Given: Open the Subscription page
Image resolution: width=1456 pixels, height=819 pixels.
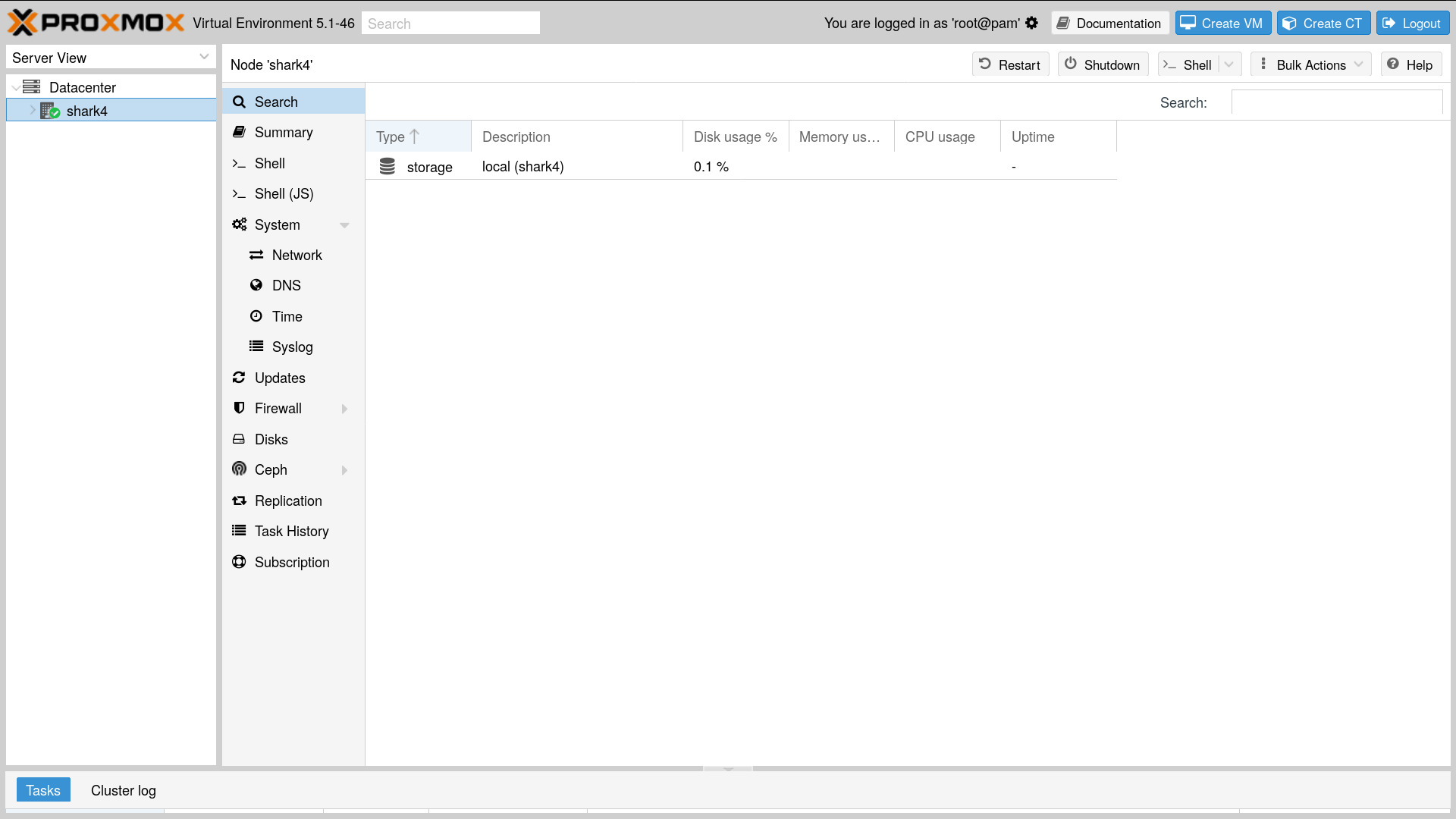Looking at the screenshot, I should point(291,562).
